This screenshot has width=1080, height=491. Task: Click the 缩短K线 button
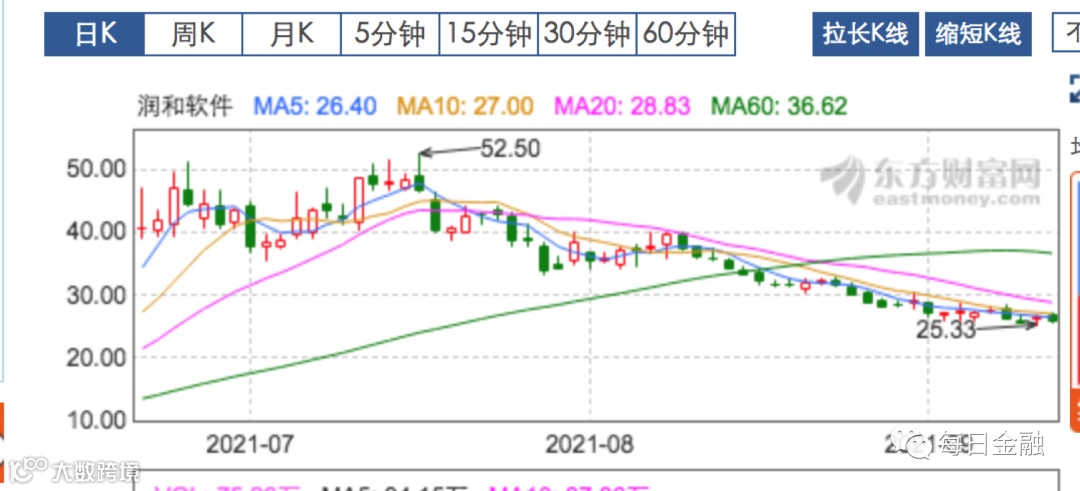(978, 34)
